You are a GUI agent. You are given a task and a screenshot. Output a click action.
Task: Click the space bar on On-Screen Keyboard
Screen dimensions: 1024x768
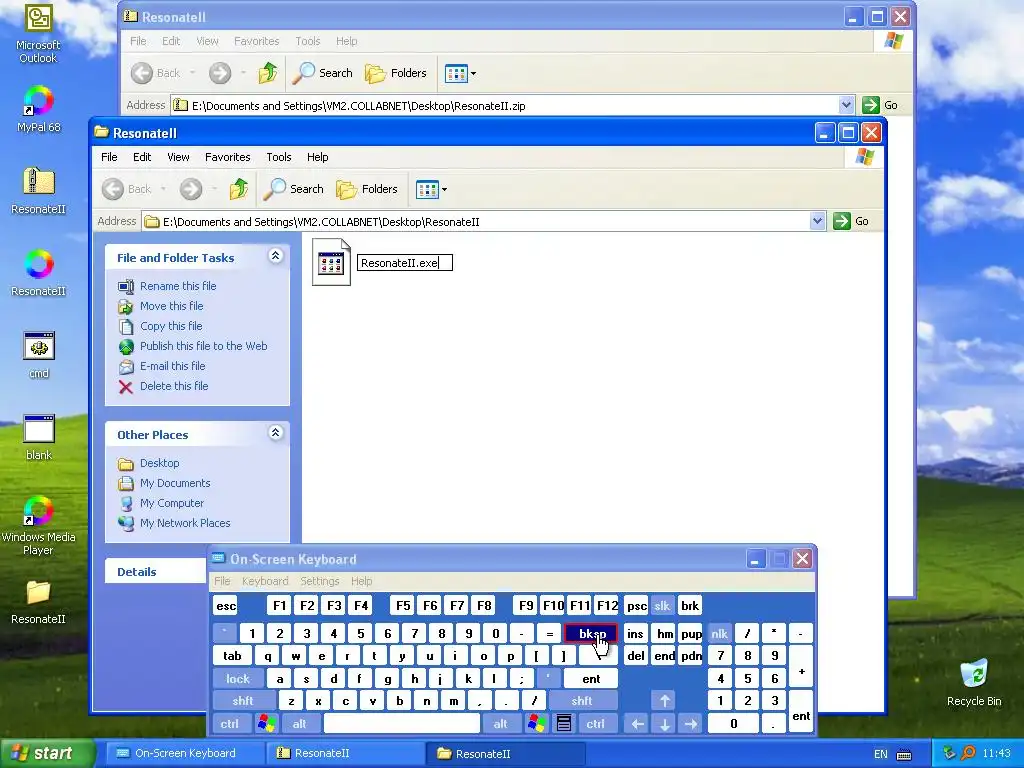pyautogui.click(x=402, y=724)
